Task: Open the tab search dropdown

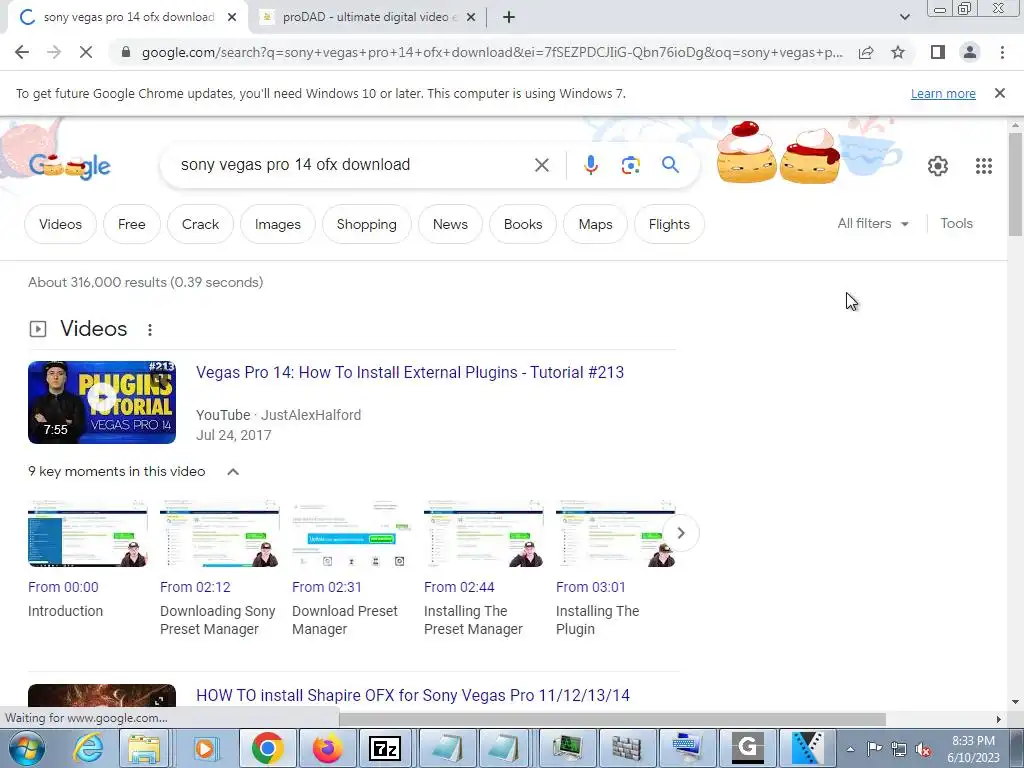Action: point(904,17)
